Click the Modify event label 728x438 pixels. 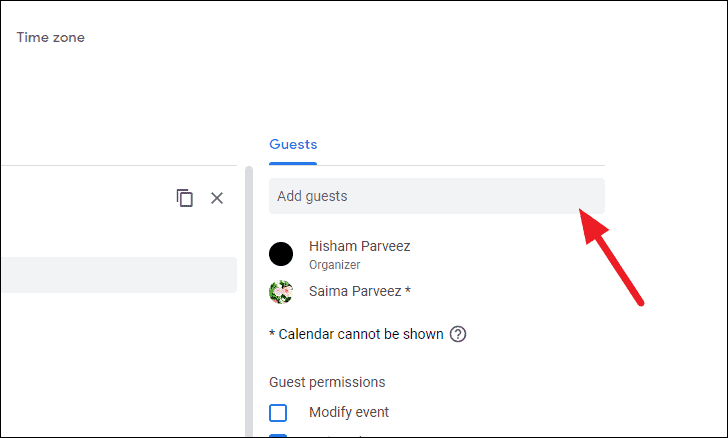click(x=349, y=412)
